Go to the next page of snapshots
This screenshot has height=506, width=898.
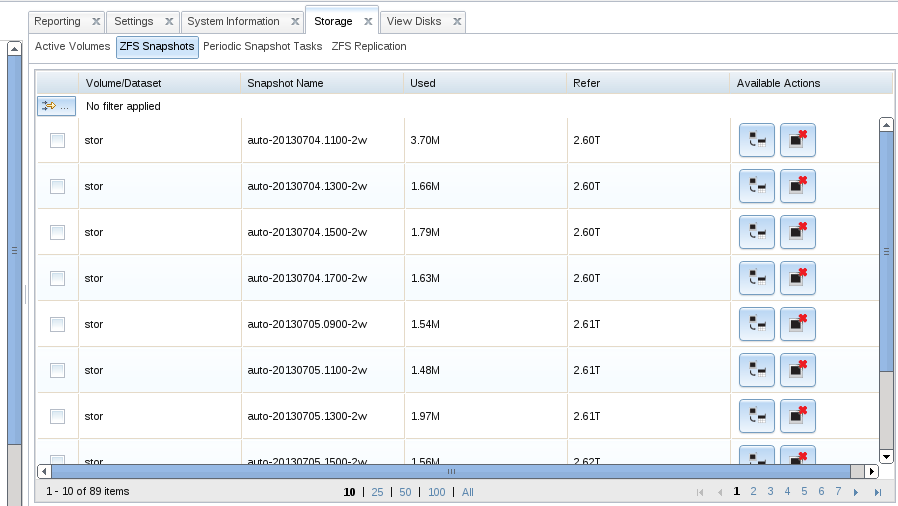tap(856, 492)
